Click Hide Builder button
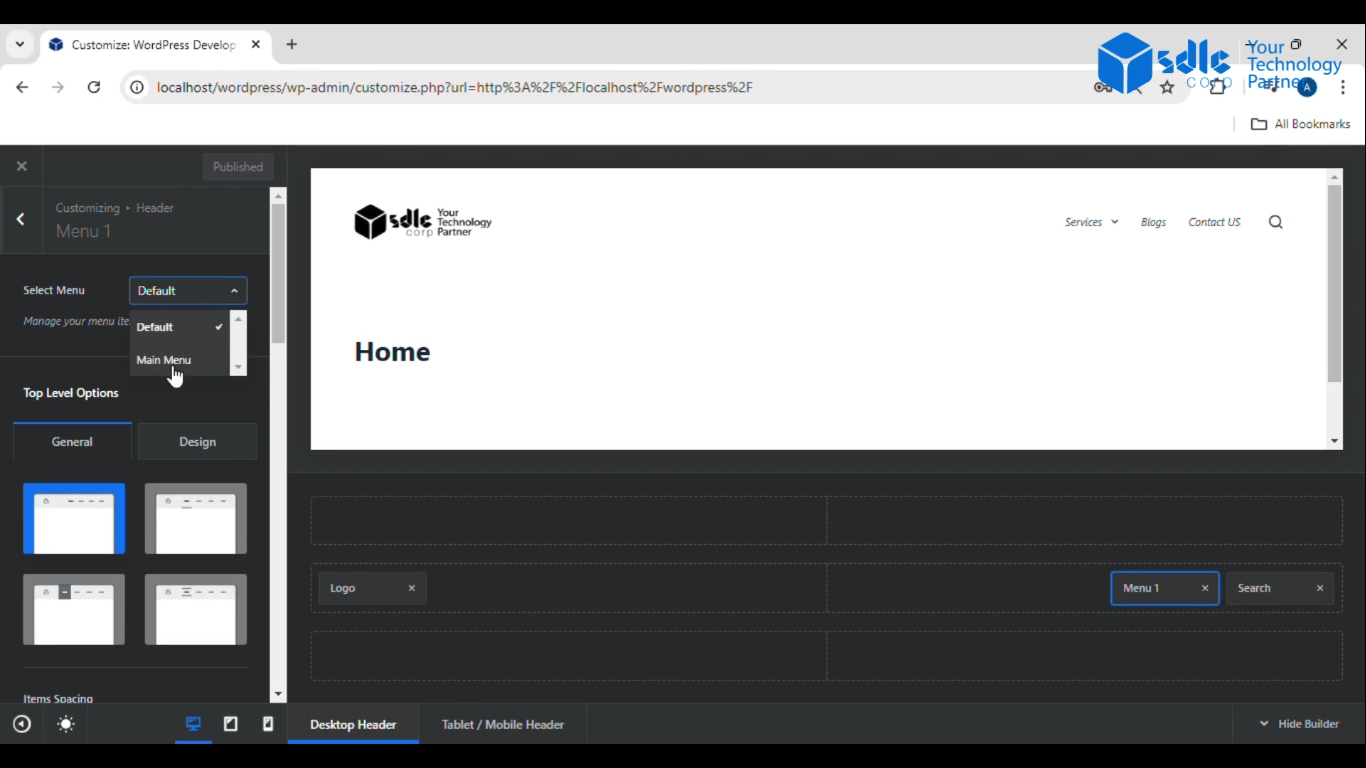This screenshot has width=1366, height=768. [x=1299, y=723]
